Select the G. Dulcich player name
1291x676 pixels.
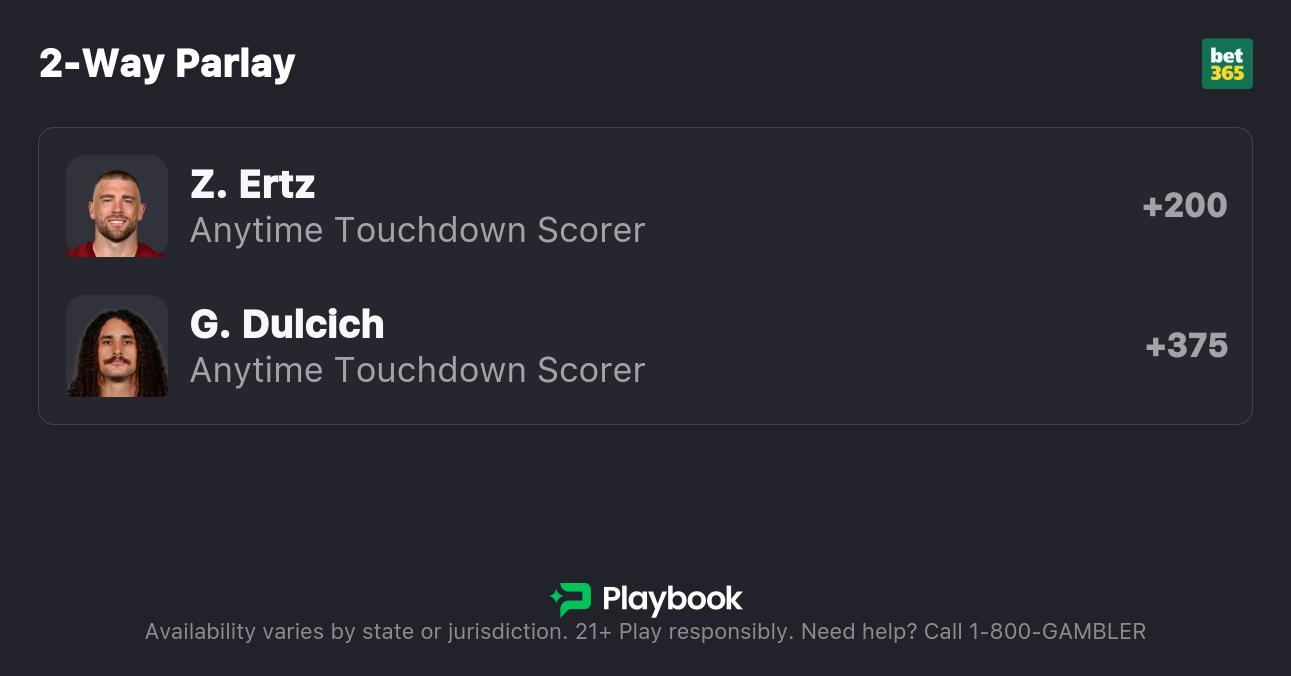287,324
